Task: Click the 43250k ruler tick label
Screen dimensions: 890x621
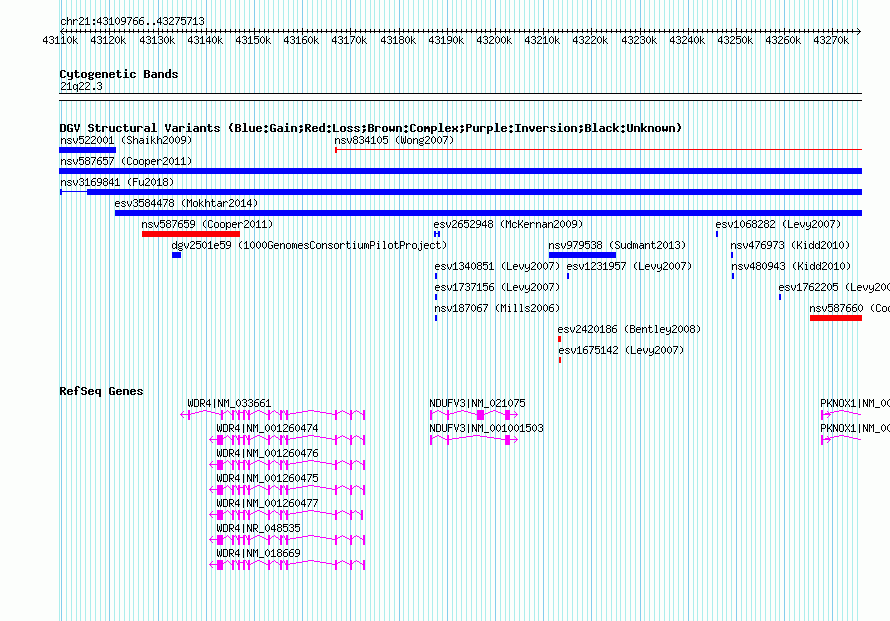Action: coord(735,40)
